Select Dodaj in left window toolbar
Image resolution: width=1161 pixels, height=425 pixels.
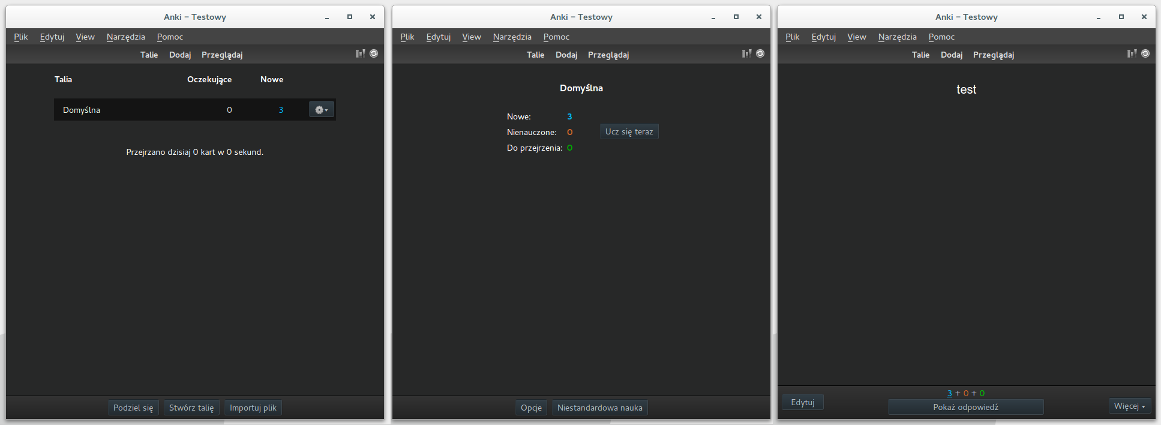pyautogui.click(x=181, y=55)
